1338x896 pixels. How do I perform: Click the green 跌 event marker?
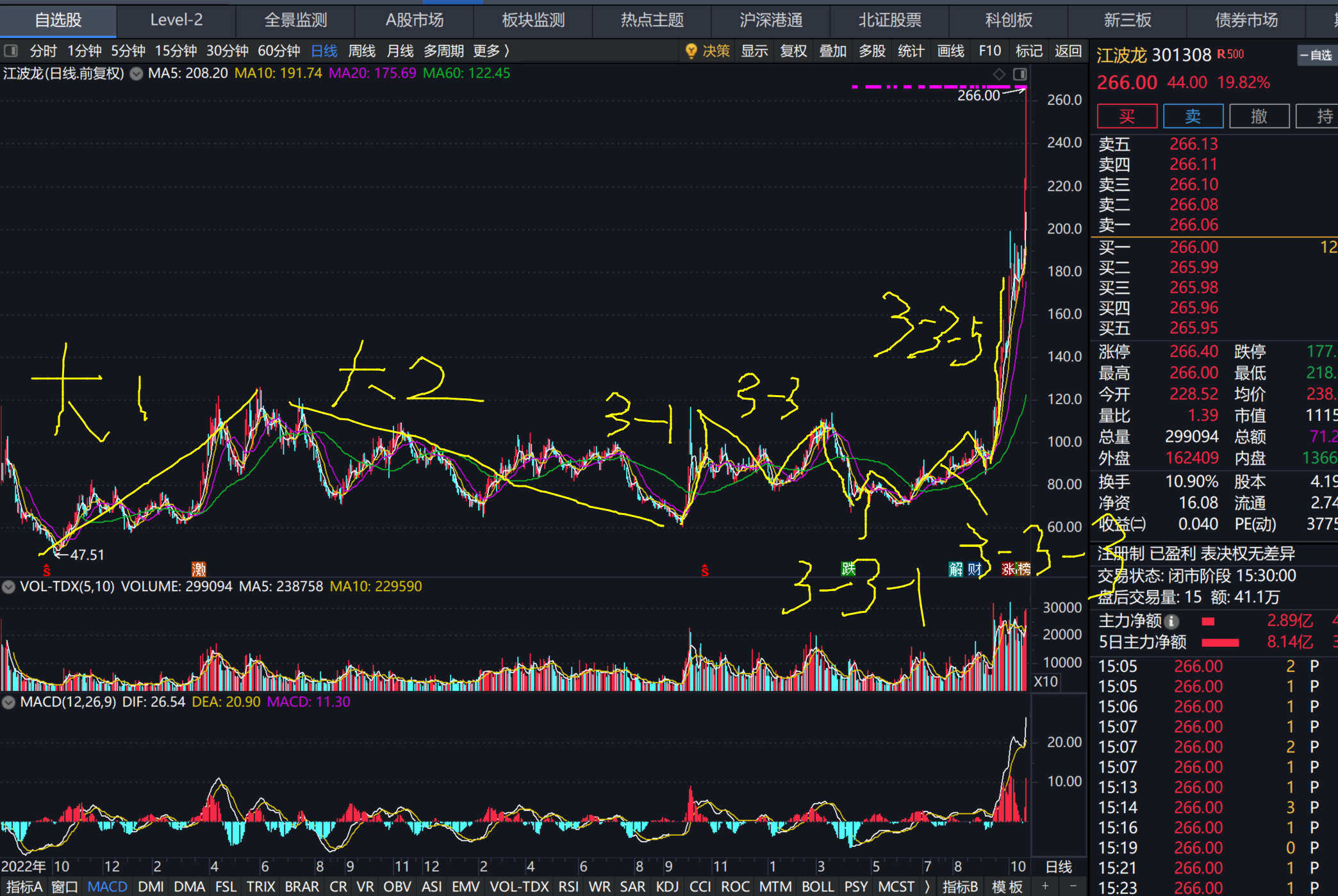[848, 569]
